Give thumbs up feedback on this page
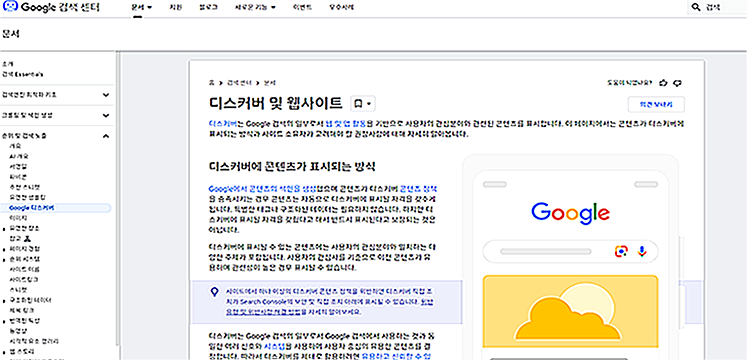Screen dimensions: 747x360 coord(663,83)
